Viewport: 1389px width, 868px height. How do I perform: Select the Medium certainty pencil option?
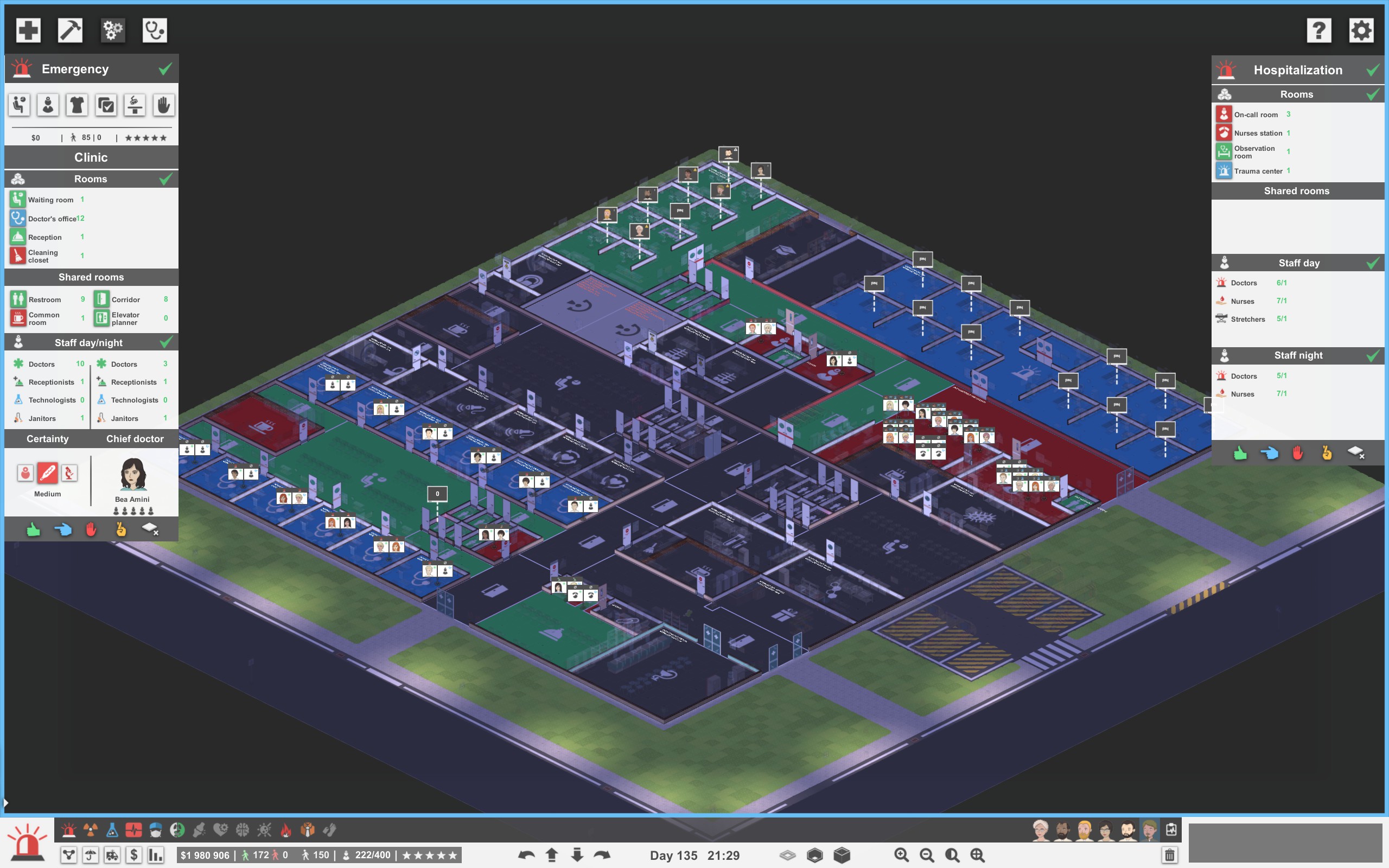pyautogui.click(x=47, y=473)
